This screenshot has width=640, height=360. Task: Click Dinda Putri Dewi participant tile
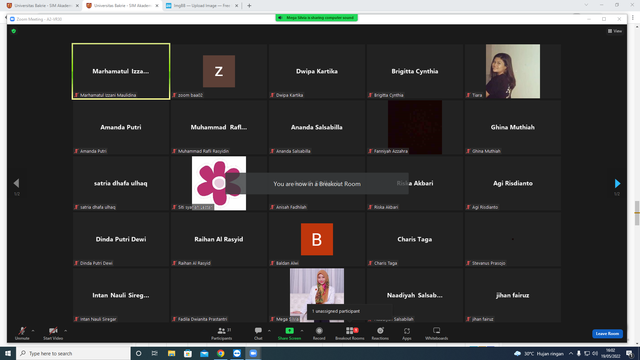click(x=121, y=239)
